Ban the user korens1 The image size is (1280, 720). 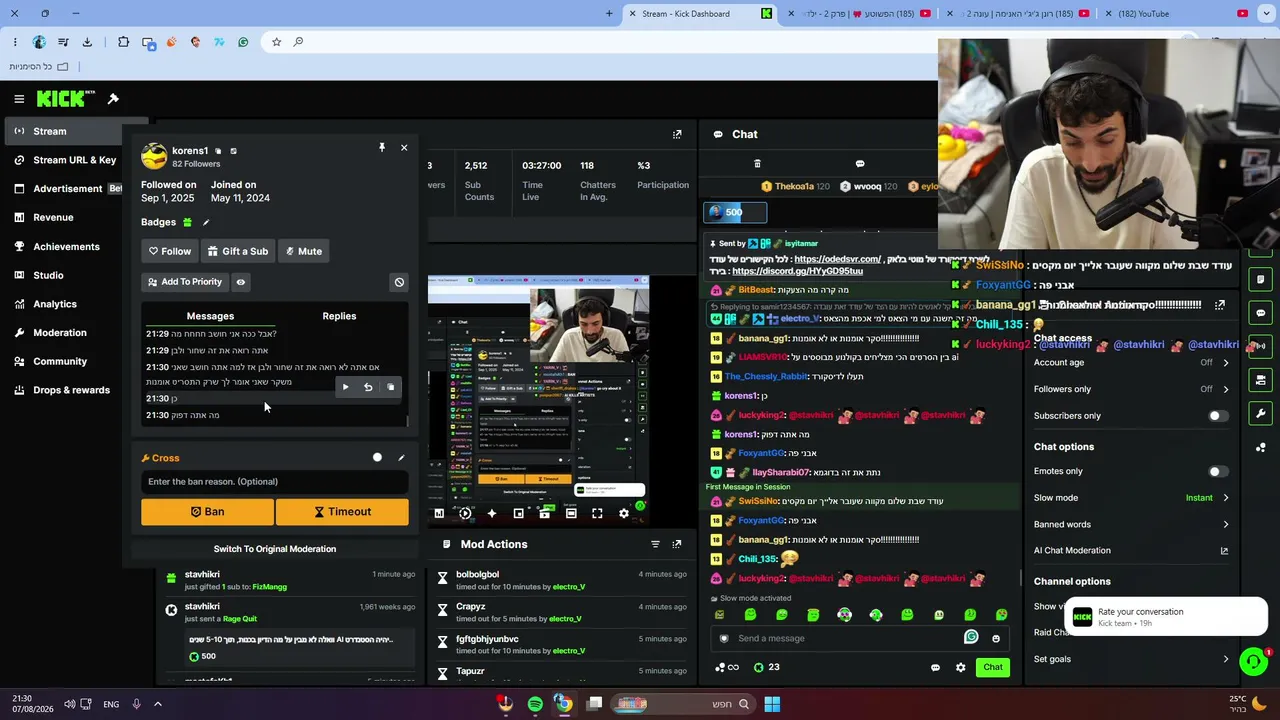click(x=207, y=512)
